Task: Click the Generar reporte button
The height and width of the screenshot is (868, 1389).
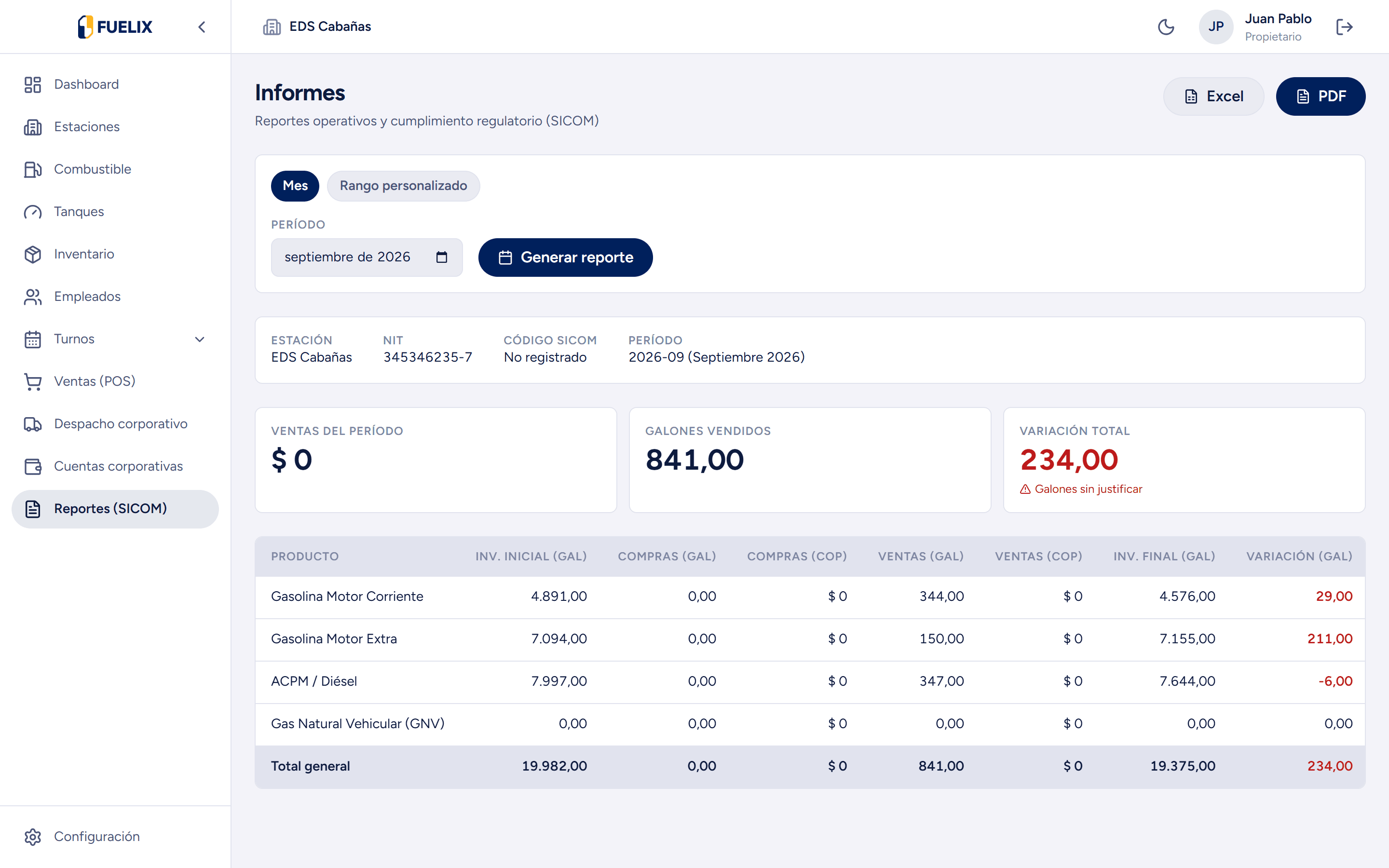Action: [565, 257]
